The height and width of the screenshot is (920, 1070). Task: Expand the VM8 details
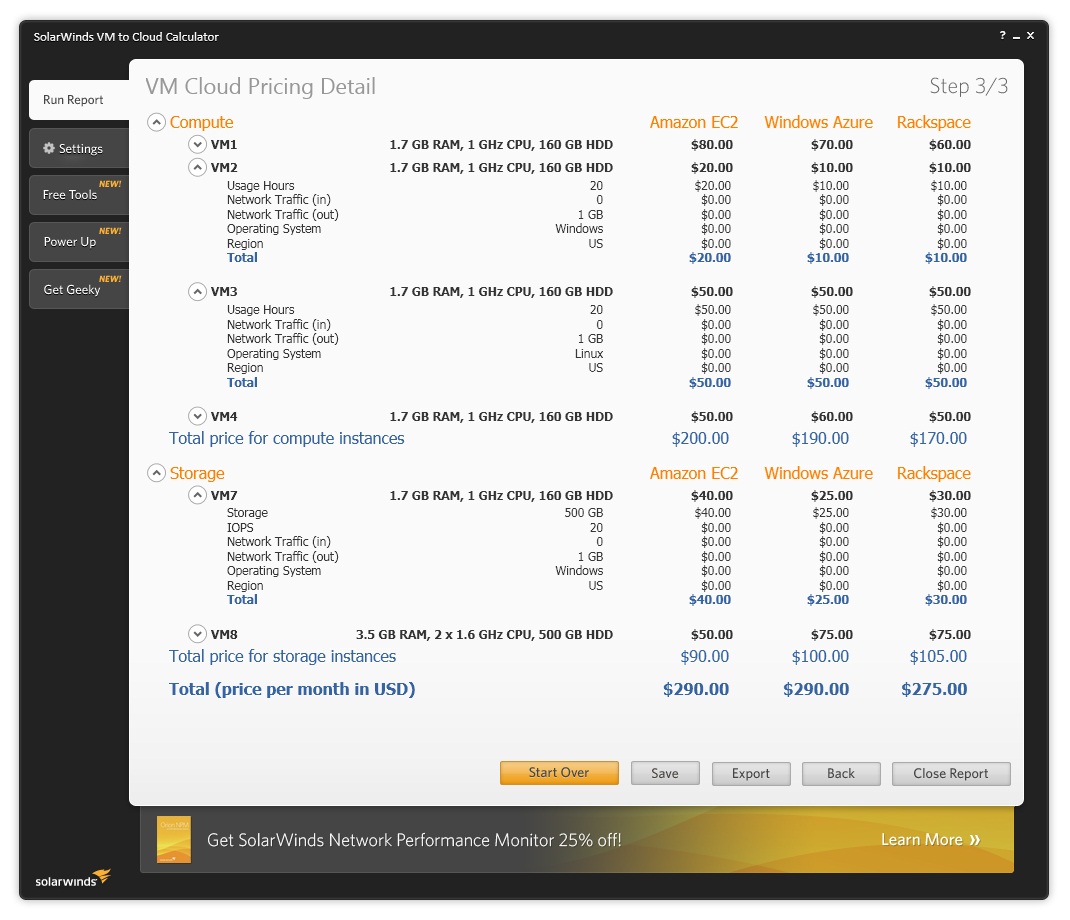point(198,634)
